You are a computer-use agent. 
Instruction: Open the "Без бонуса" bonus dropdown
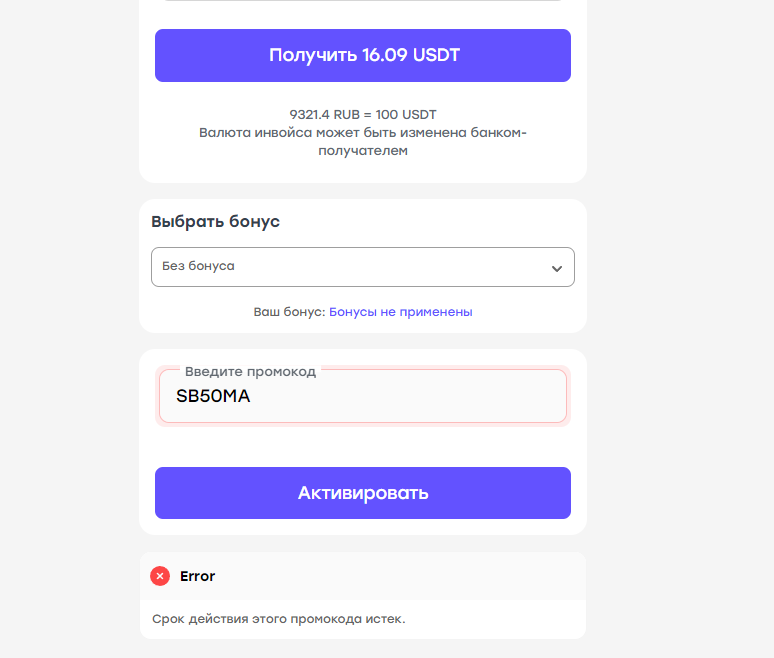[362, 267]
